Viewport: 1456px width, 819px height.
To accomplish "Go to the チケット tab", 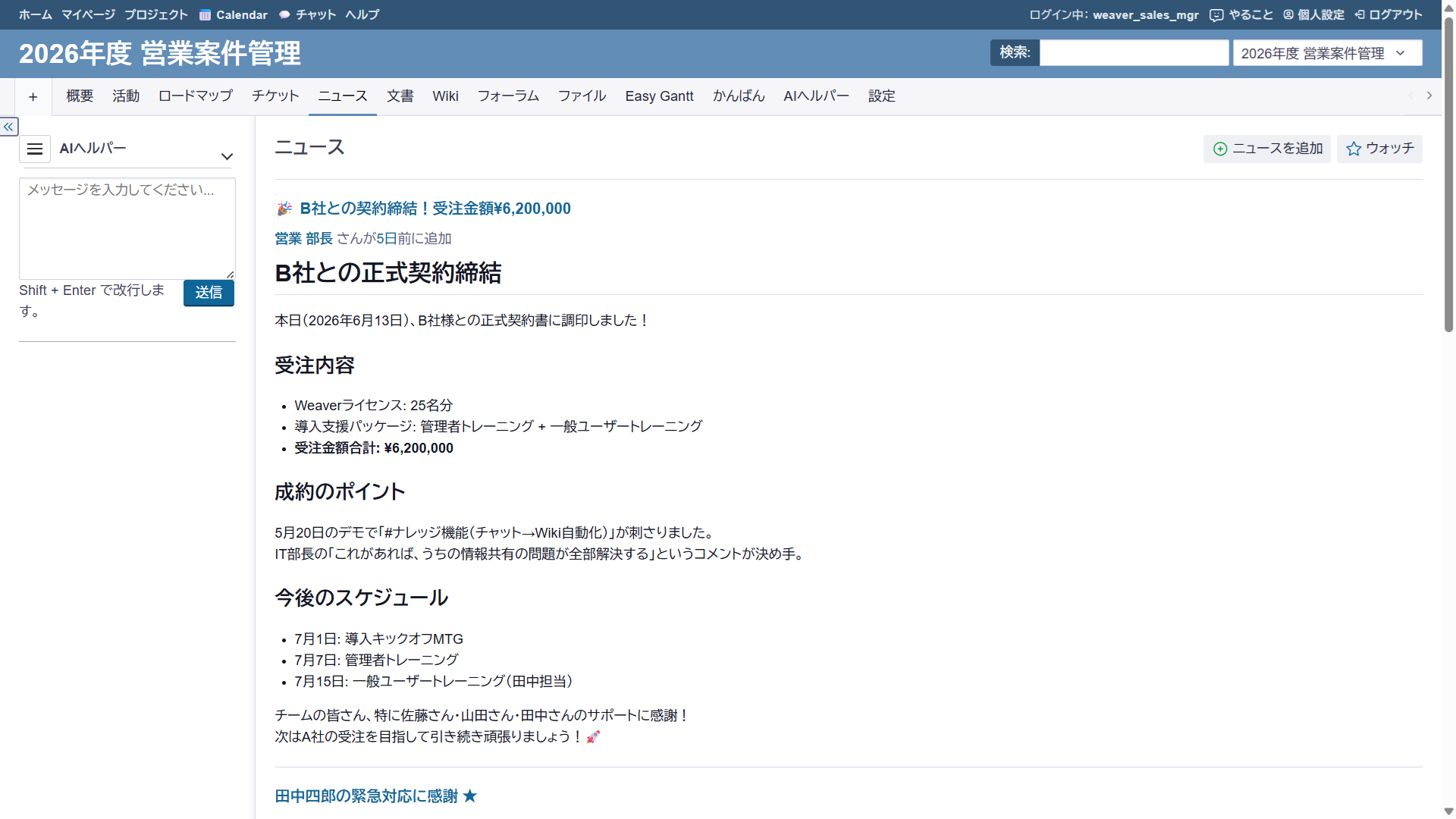I will 275,96.
